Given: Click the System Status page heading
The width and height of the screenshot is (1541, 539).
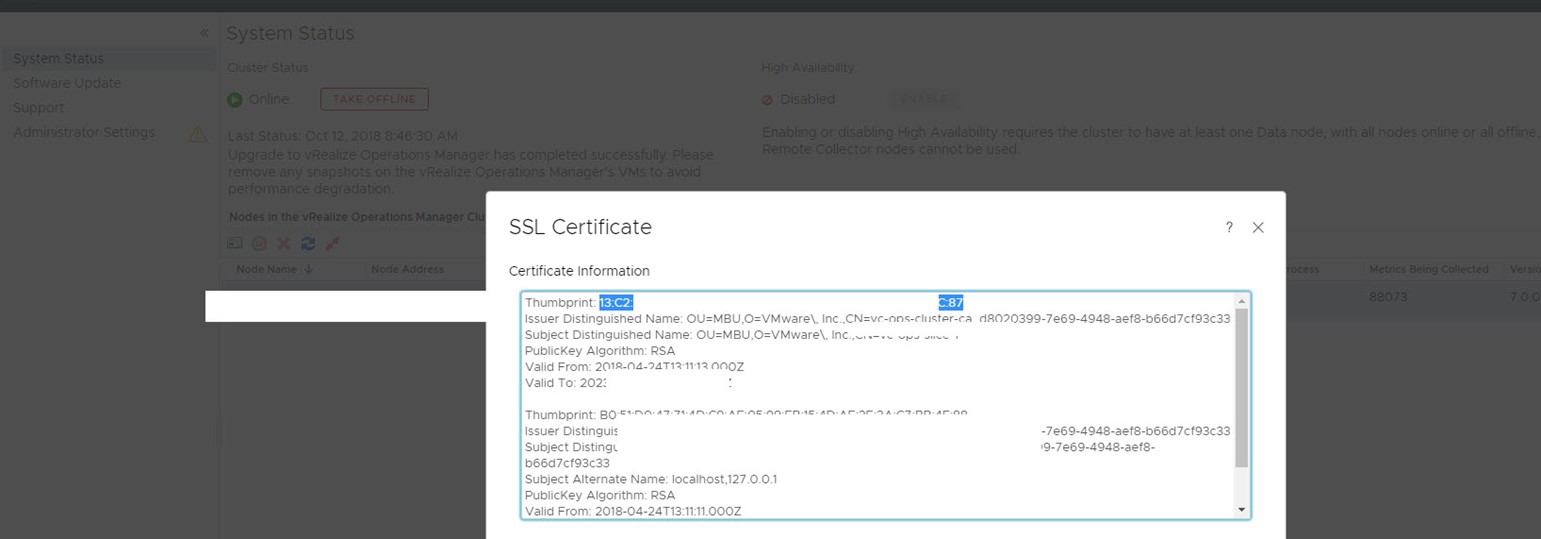Looking at the screenshot, I should tap(290, 33).
